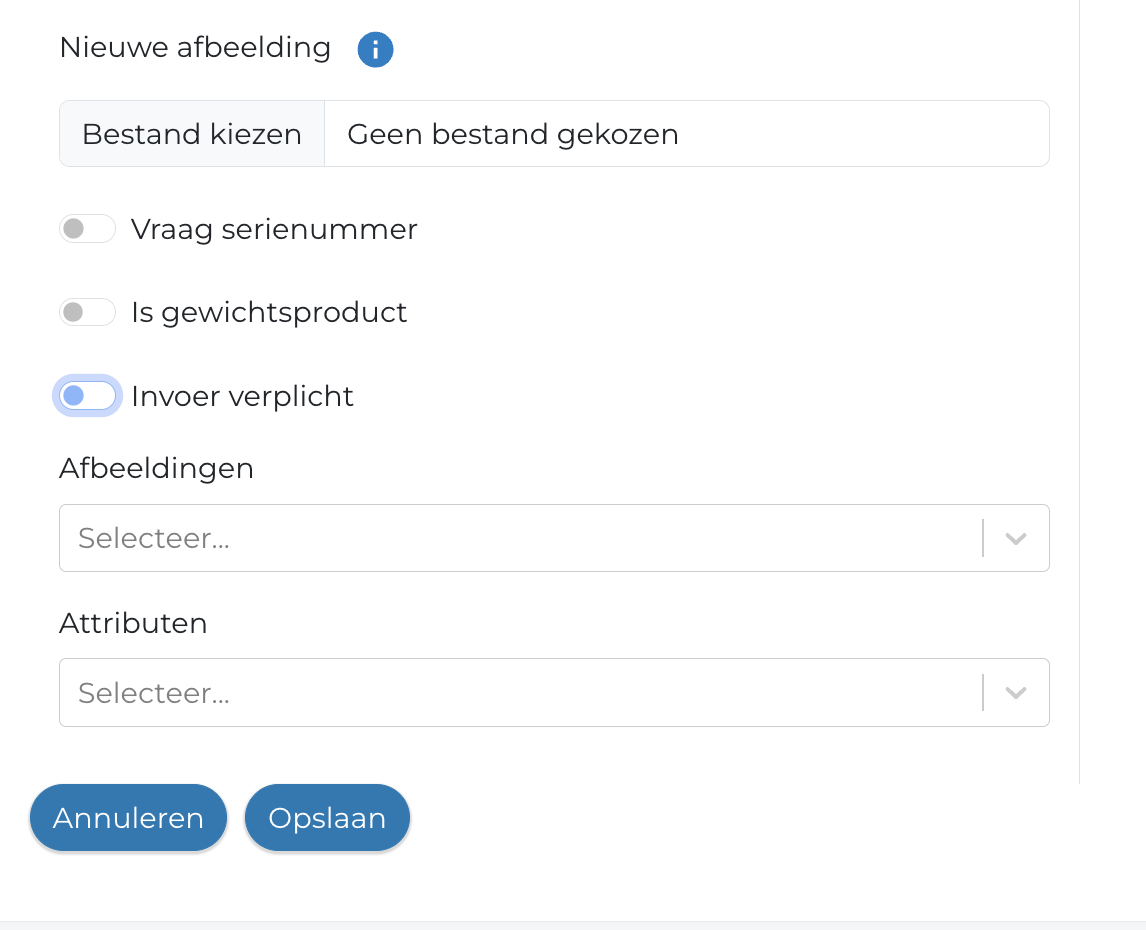1146x930 pixels.
Task: Click the Selecteer... field under Afbeeldingen
Action: (520, 539)
